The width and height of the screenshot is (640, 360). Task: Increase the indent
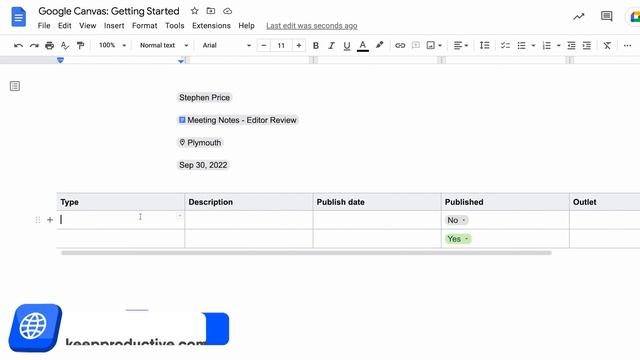(587, 45)
